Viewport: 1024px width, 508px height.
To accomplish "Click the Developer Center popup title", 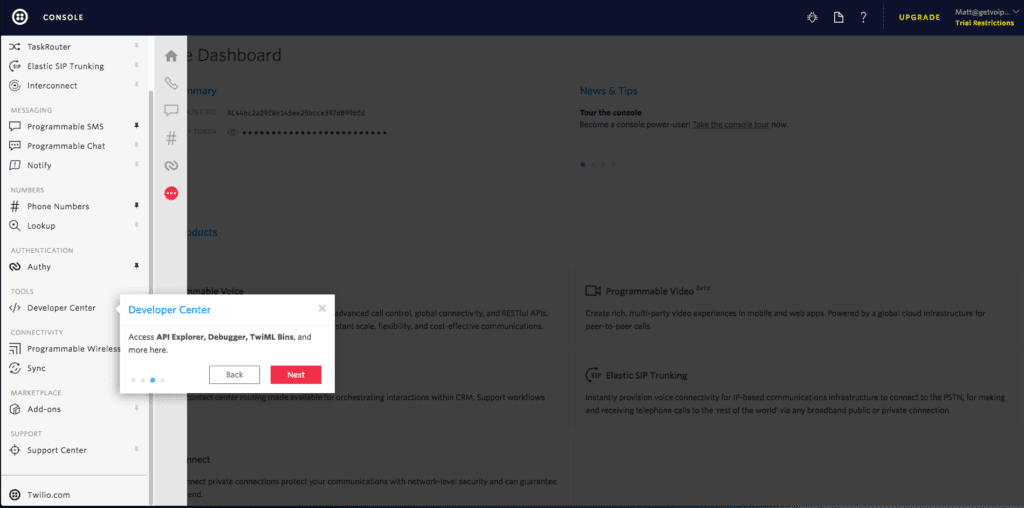I will tap(169, 310).
